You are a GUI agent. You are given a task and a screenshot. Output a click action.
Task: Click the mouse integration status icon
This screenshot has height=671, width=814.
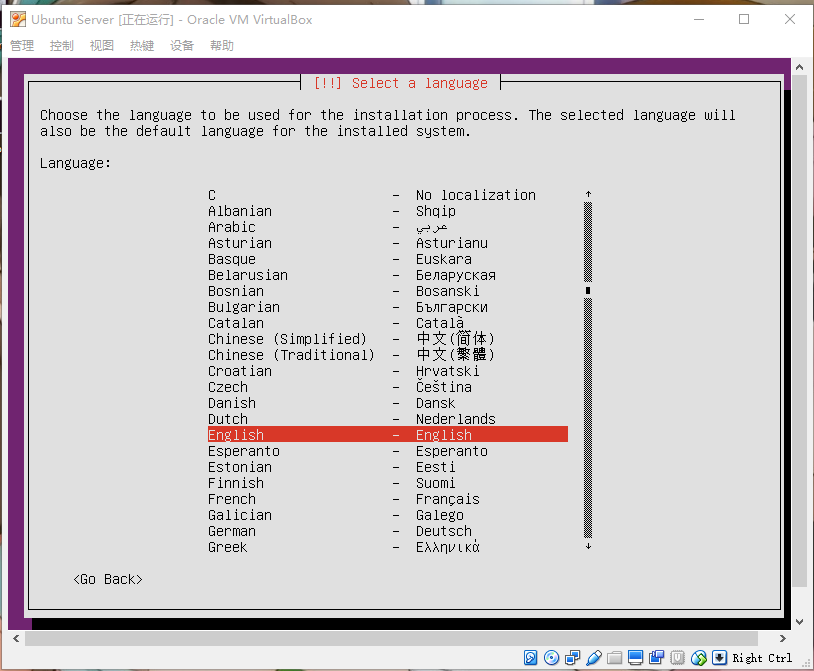pos(699,658)
